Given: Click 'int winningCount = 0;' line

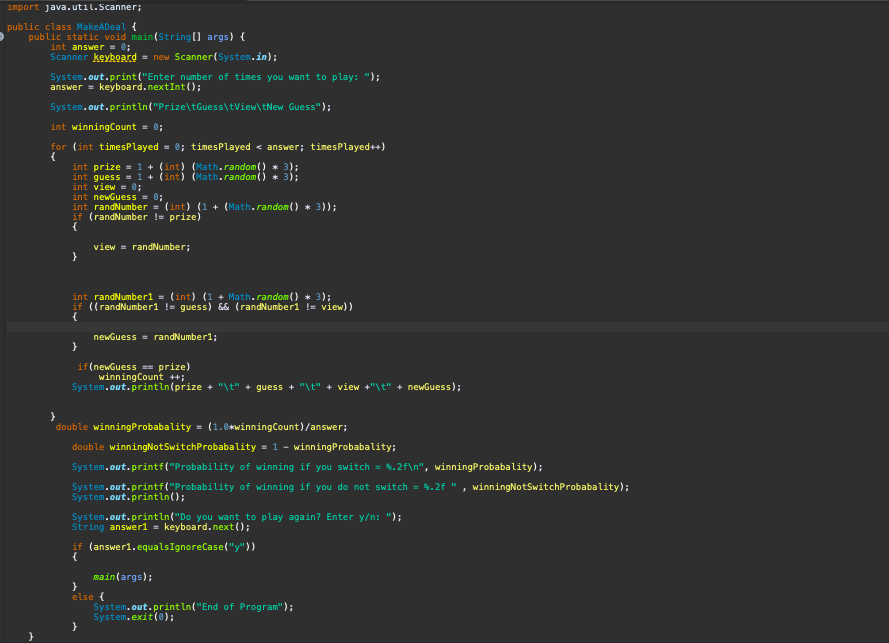Looking at the screenshot, I should [x=107, y=127].
